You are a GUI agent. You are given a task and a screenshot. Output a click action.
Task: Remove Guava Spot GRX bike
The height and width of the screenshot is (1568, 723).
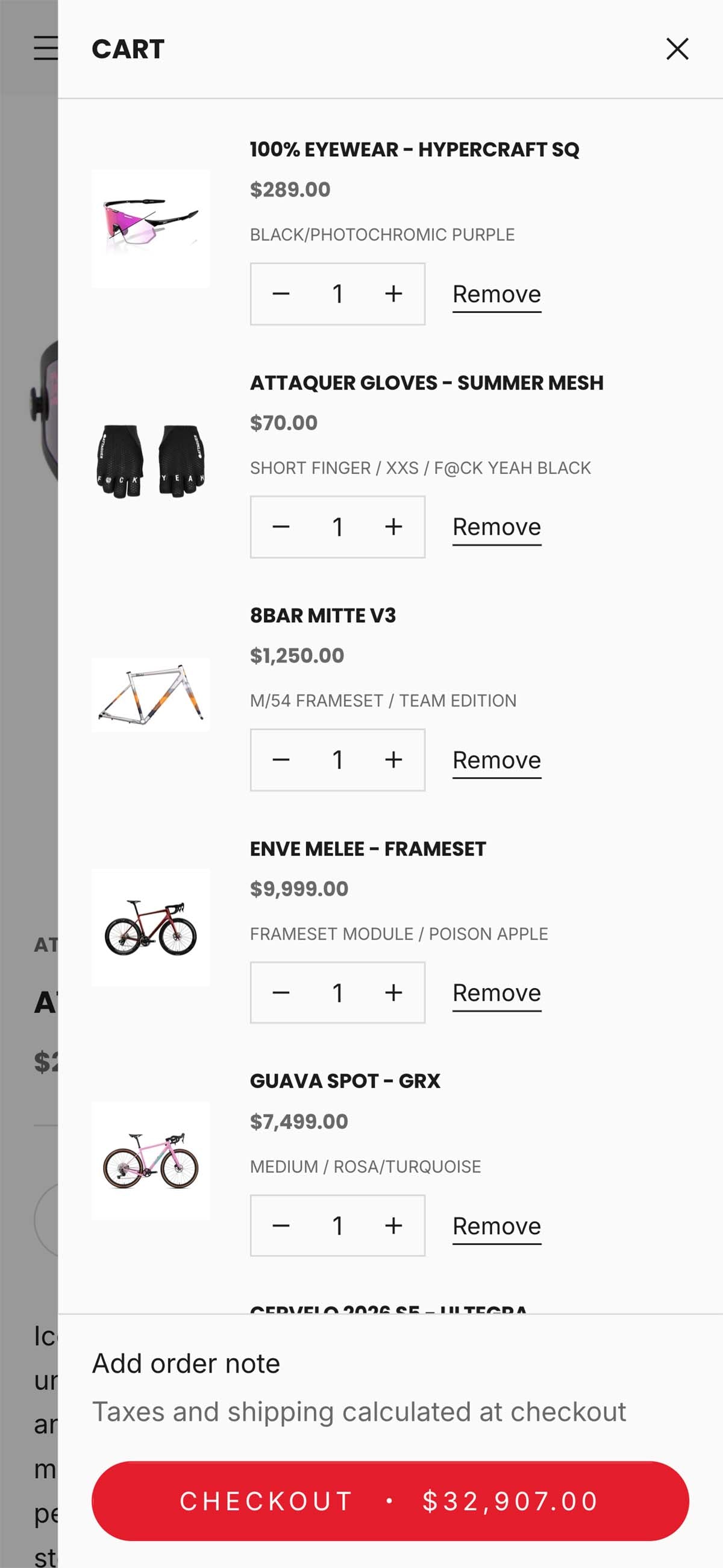pyautogui.click(x=496, y=1226)
